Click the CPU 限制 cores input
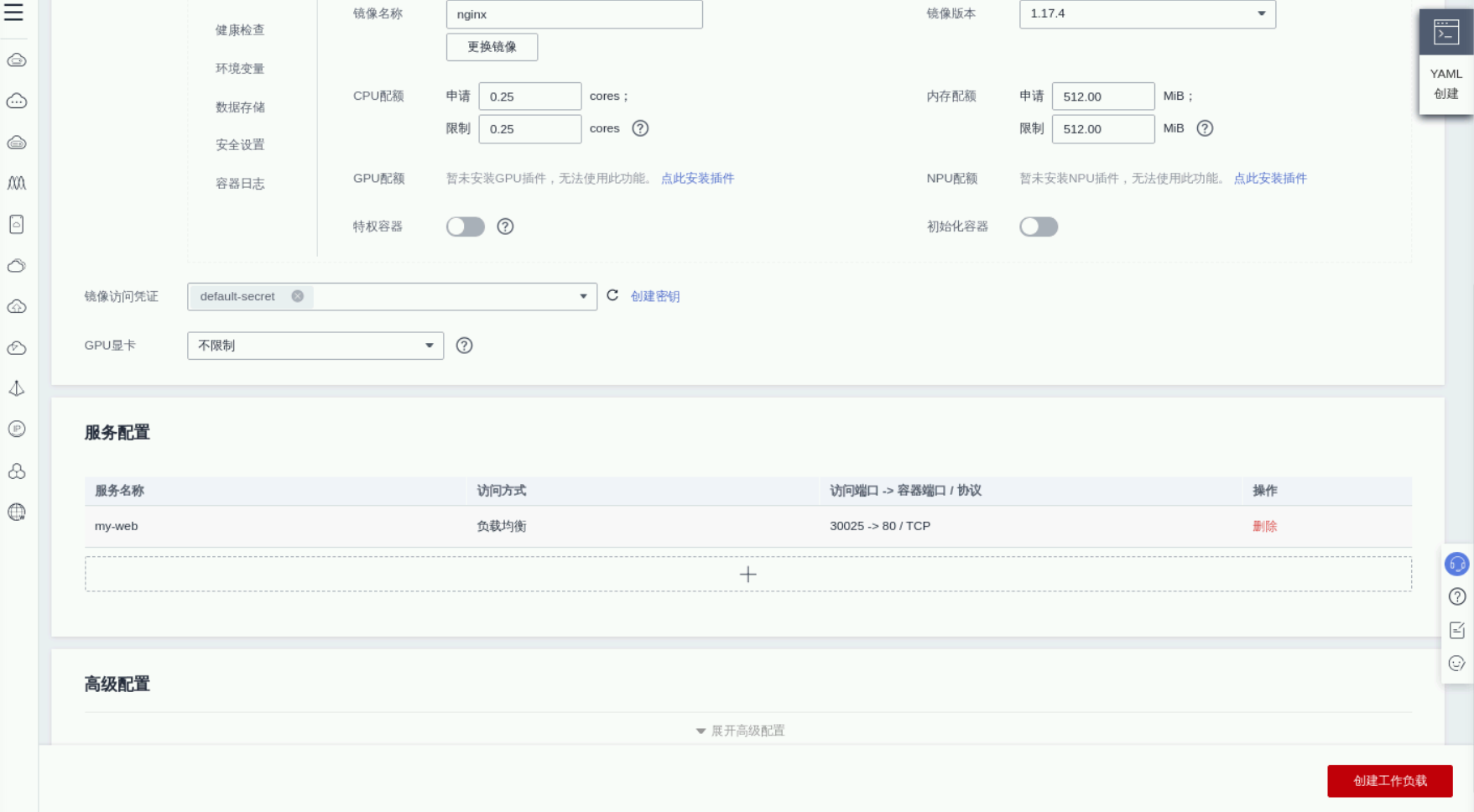Image resolution: width=1474 pixels, height=812 pixels. click(x=530, y=129)
